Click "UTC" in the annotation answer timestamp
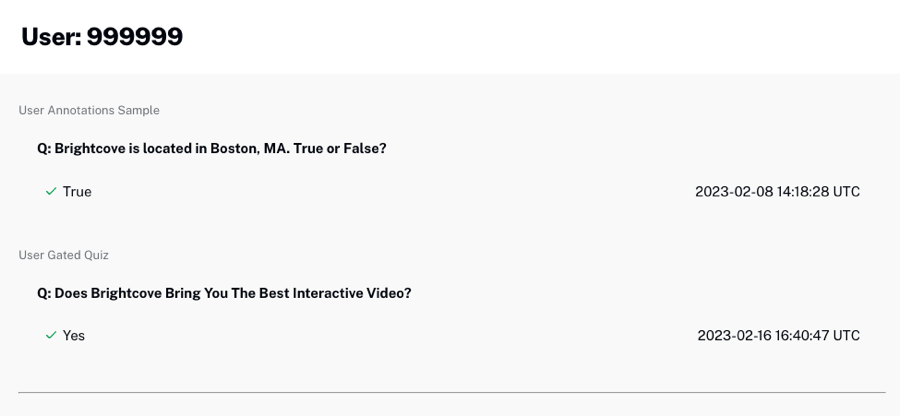900x416 pixels. coord(847,191)
